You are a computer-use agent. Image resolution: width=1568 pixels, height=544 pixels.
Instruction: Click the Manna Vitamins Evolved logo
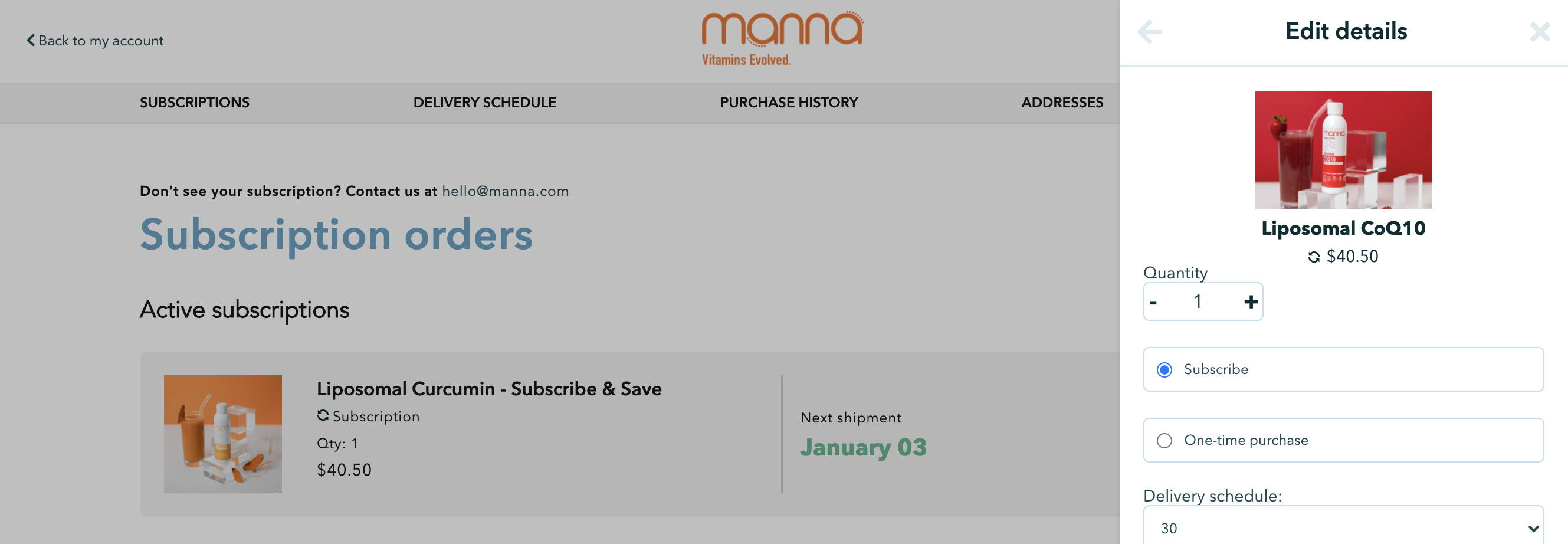(x=782, y=38)
